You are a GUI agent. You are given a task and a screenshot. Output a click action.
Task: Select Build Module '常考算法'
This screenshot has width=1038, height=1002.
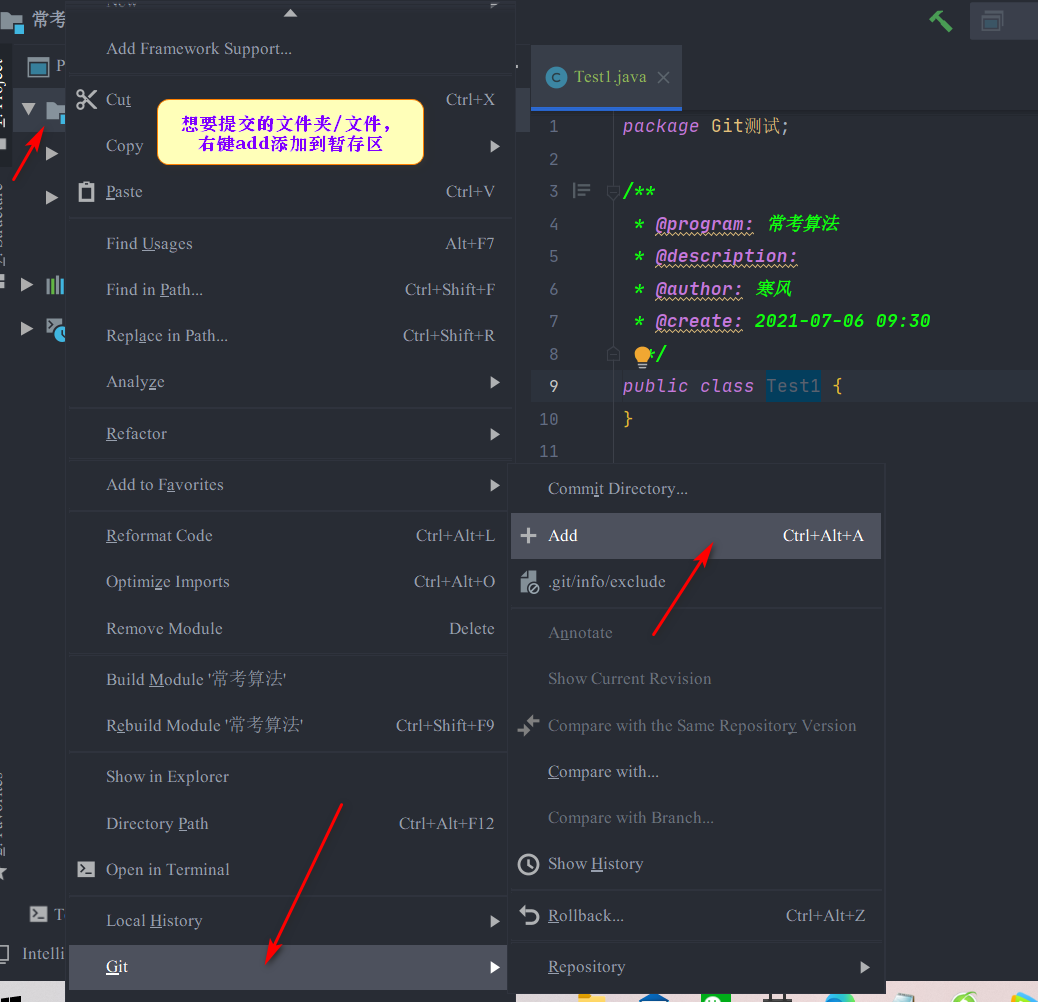point(288,679)
